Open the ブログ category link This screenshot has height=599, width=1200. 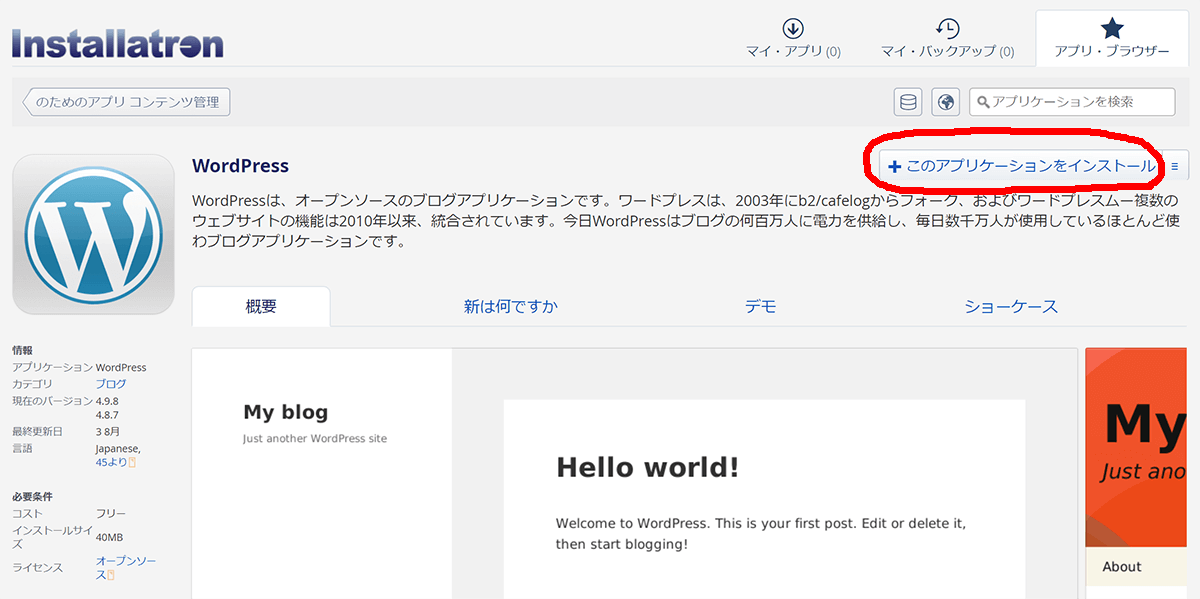(x=111, y=384)
